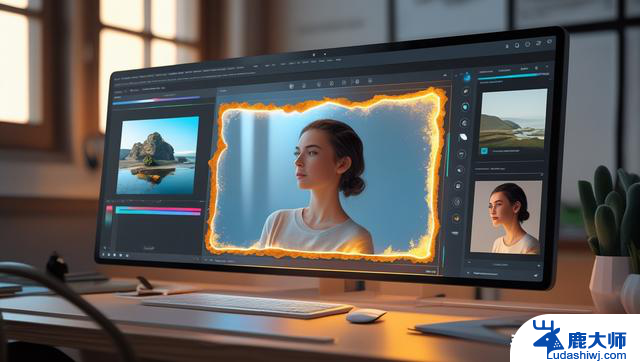Toggle the vertical pink-green strip beside color bars
The height and width of the screenshot is (362, 640).
pos(109,215)
